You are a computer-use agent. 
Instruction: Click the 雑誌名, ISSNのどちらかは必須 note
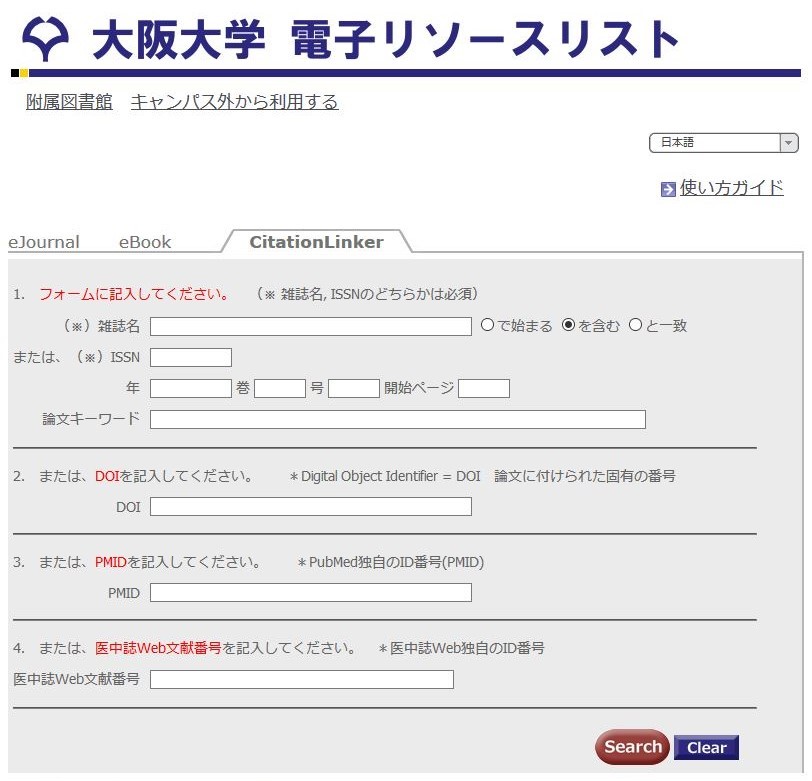(x=367, y=294)
